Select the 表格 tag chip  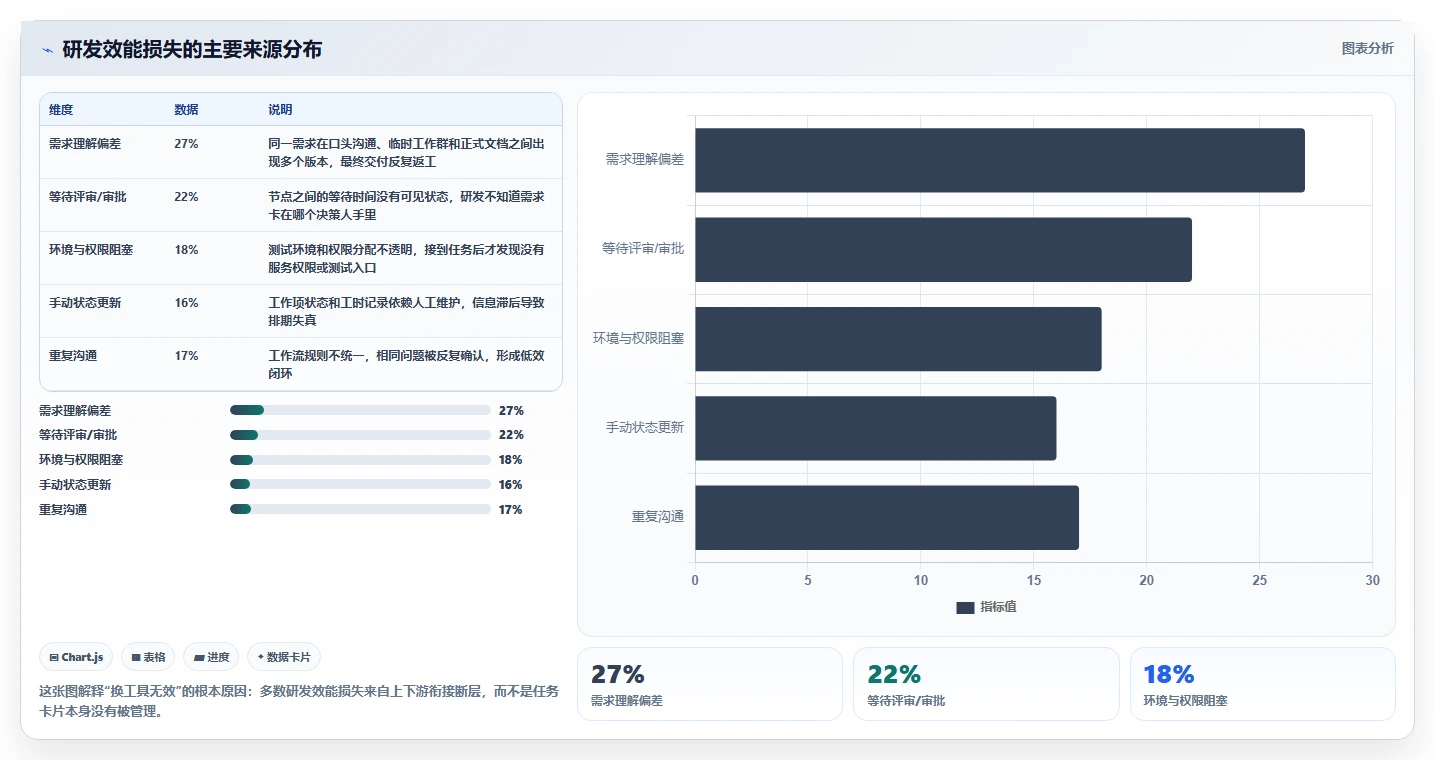[x=148, y=657]
